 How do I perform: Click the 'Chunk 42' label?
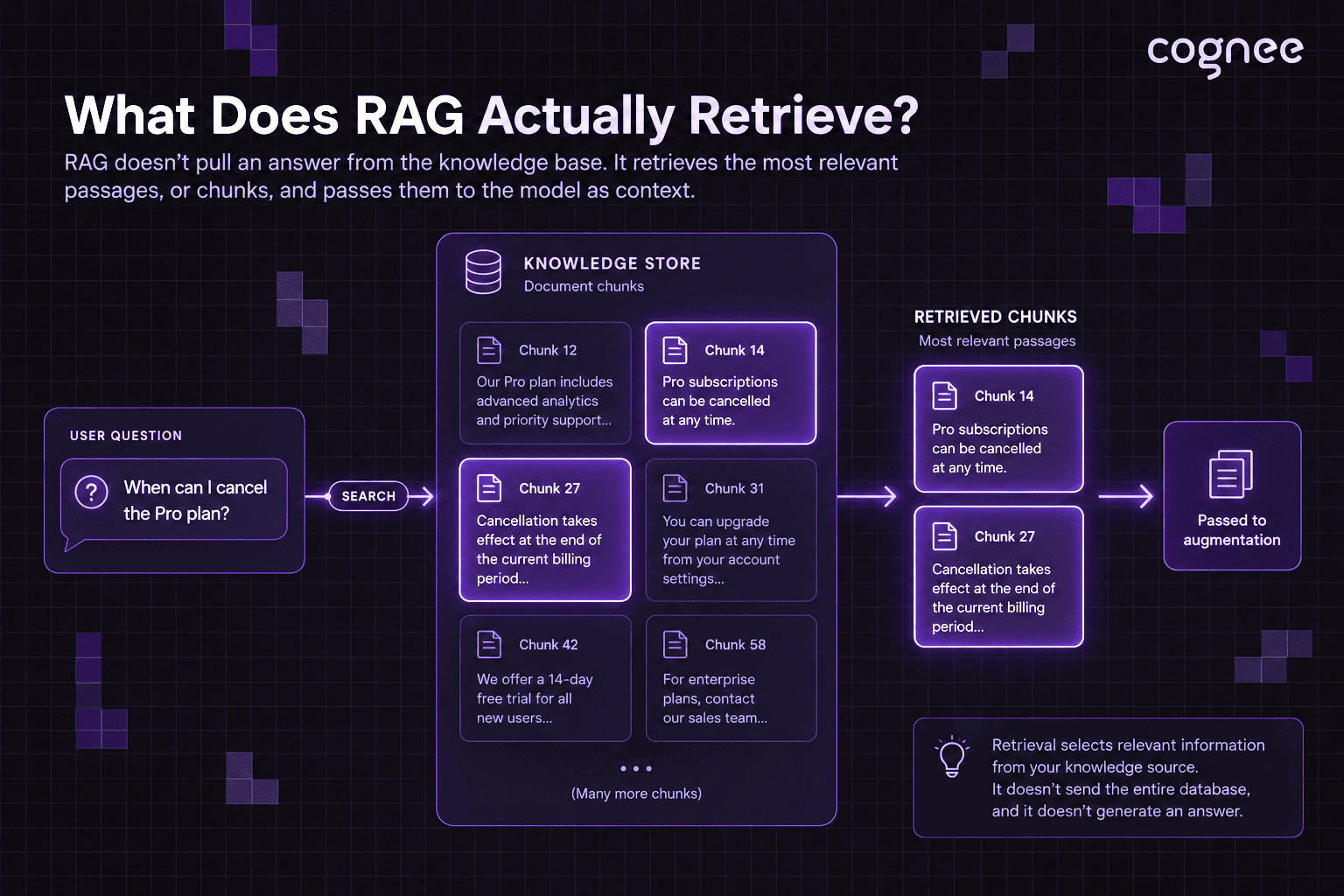click(x=549, y=645)
